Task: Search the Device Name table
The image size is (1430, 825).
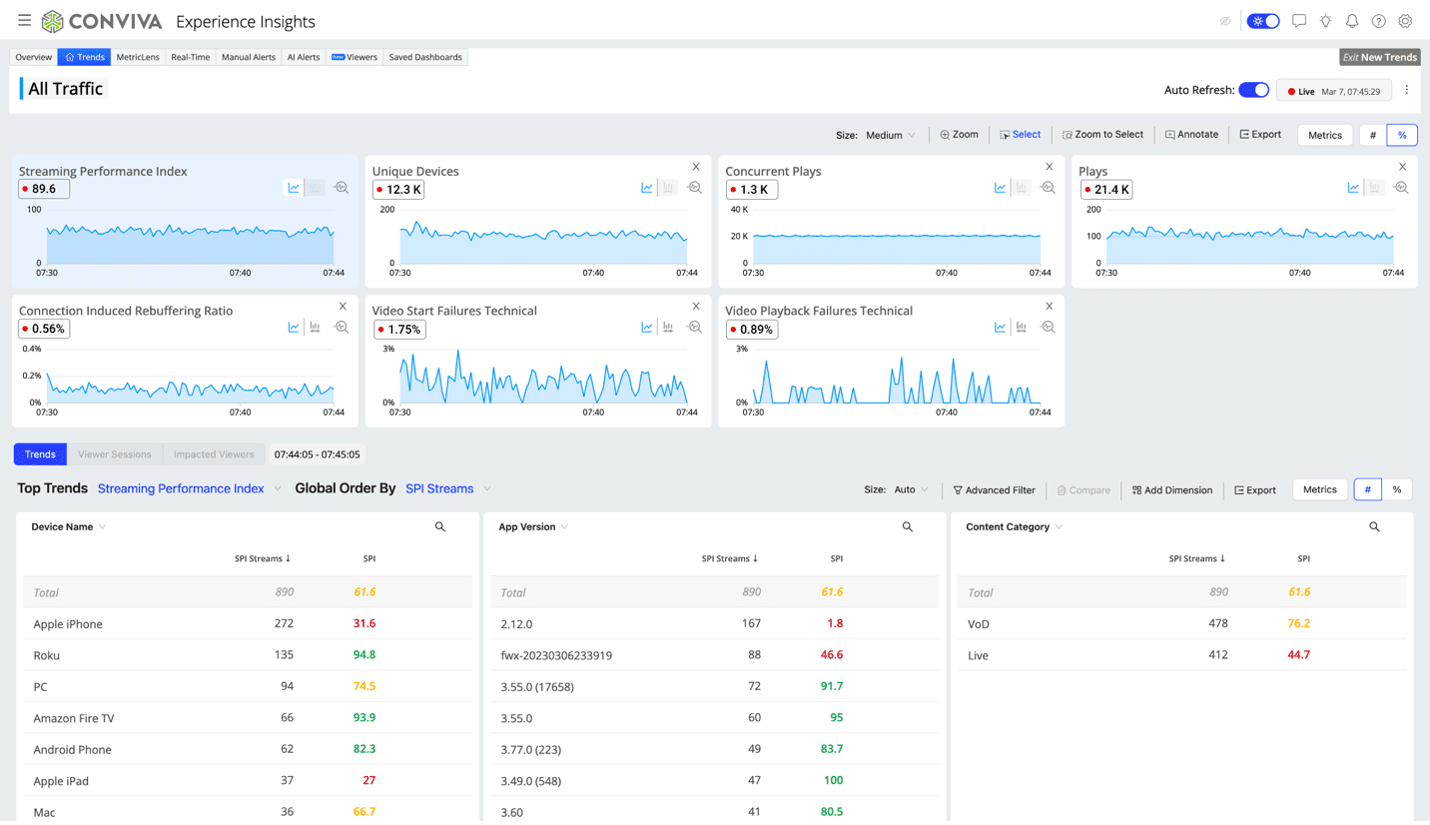Action: pyautogui.click(x=440, y=527)
